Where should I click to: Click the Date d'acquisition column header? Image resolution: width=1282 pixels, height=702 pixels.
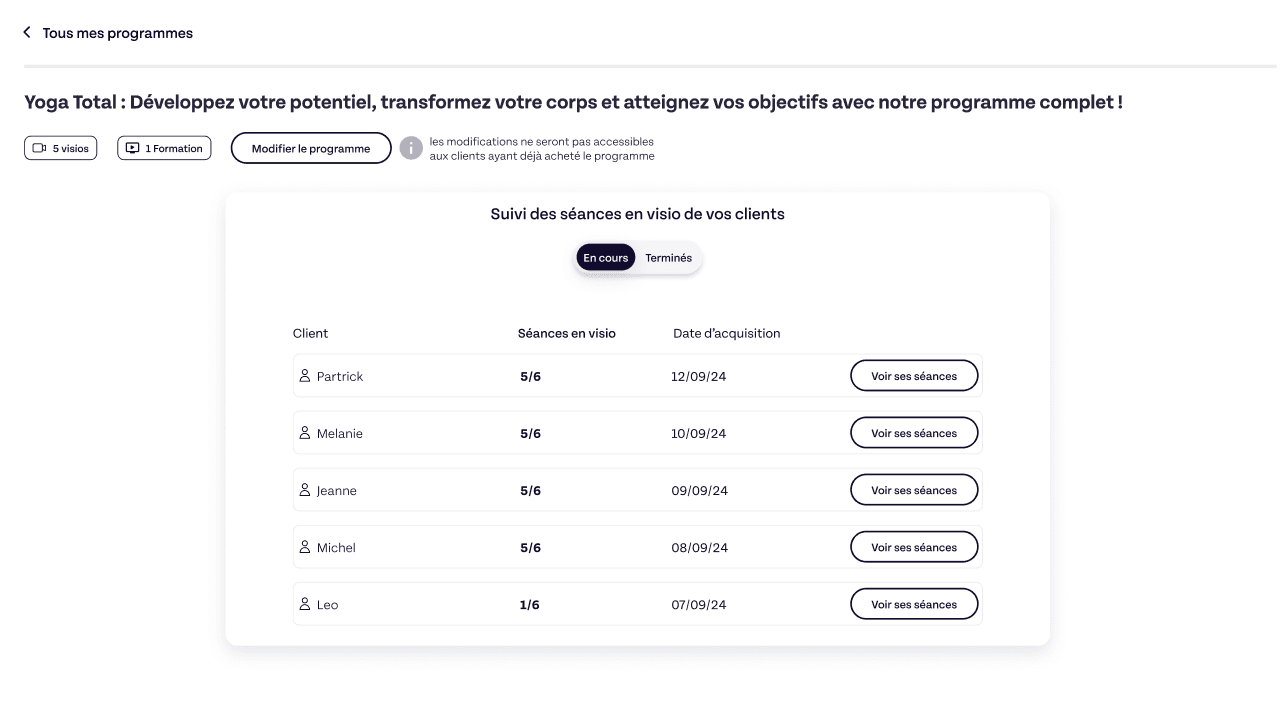726,333
